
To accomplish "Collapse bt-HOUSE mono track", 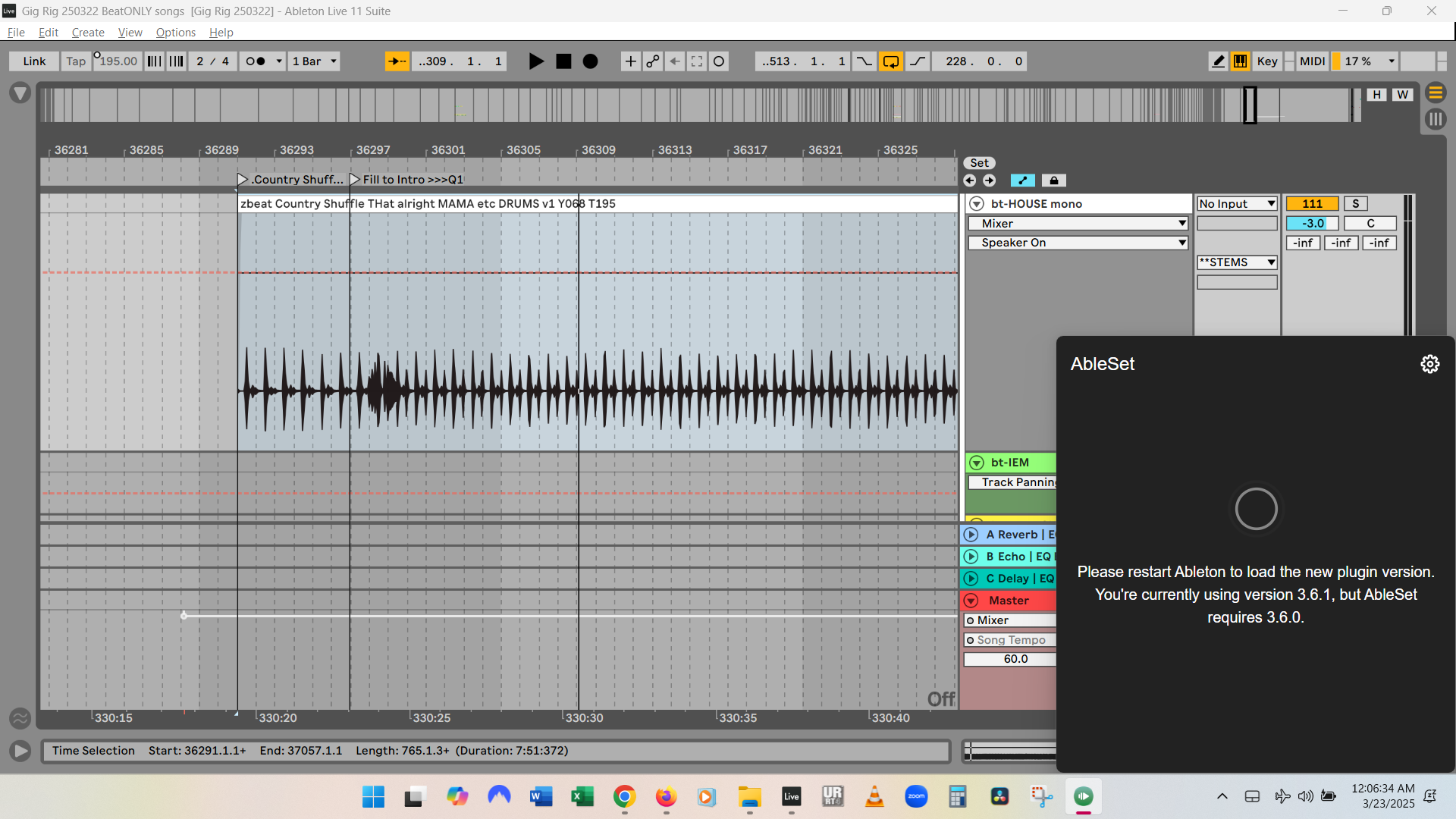I will pyautogui.click(x=977, y=204).
